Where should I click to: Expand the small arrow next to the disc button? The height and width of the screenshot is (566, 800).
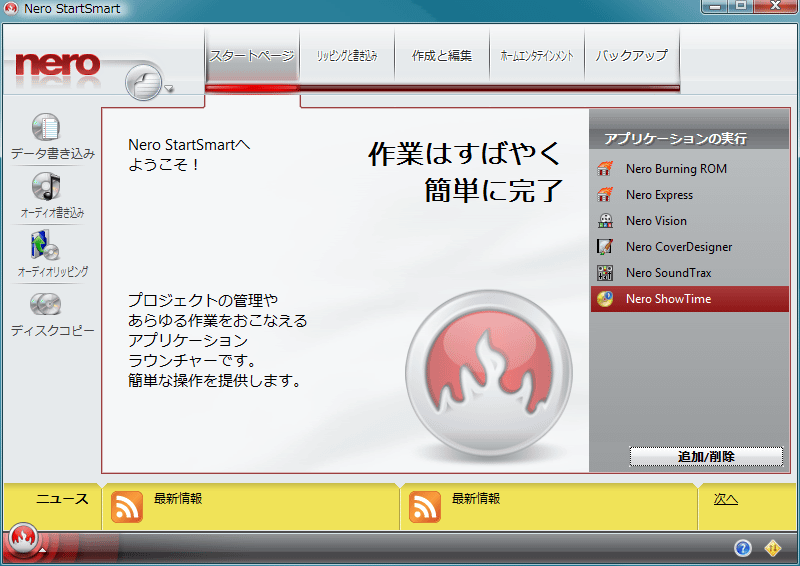click(x=169, y=89)
